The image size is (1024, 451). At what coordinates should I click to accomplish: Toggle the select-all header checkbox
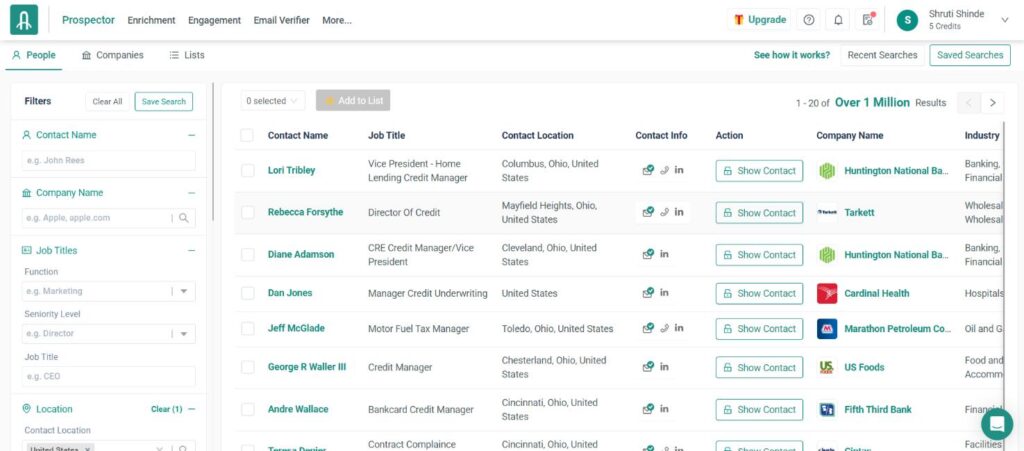[x=247, y=135]
